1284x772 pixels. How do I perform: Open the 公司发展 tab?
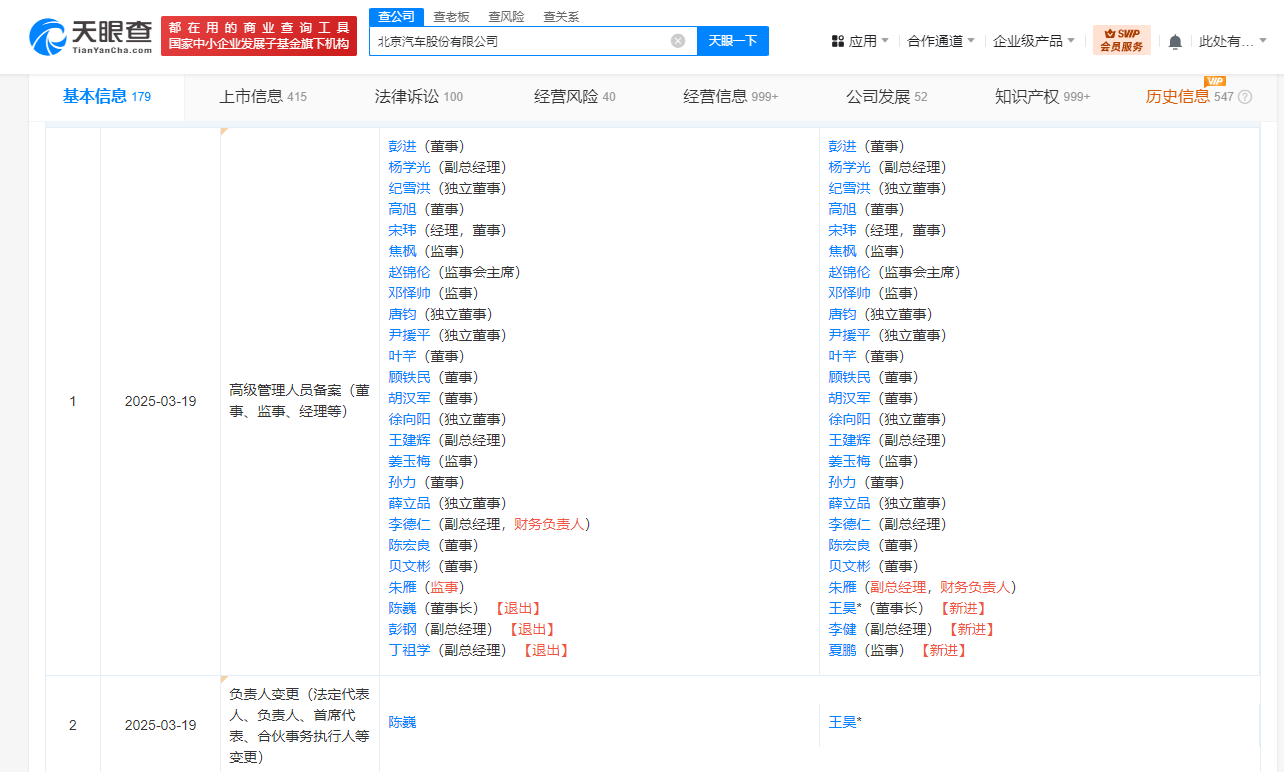(x=887, y=97)
